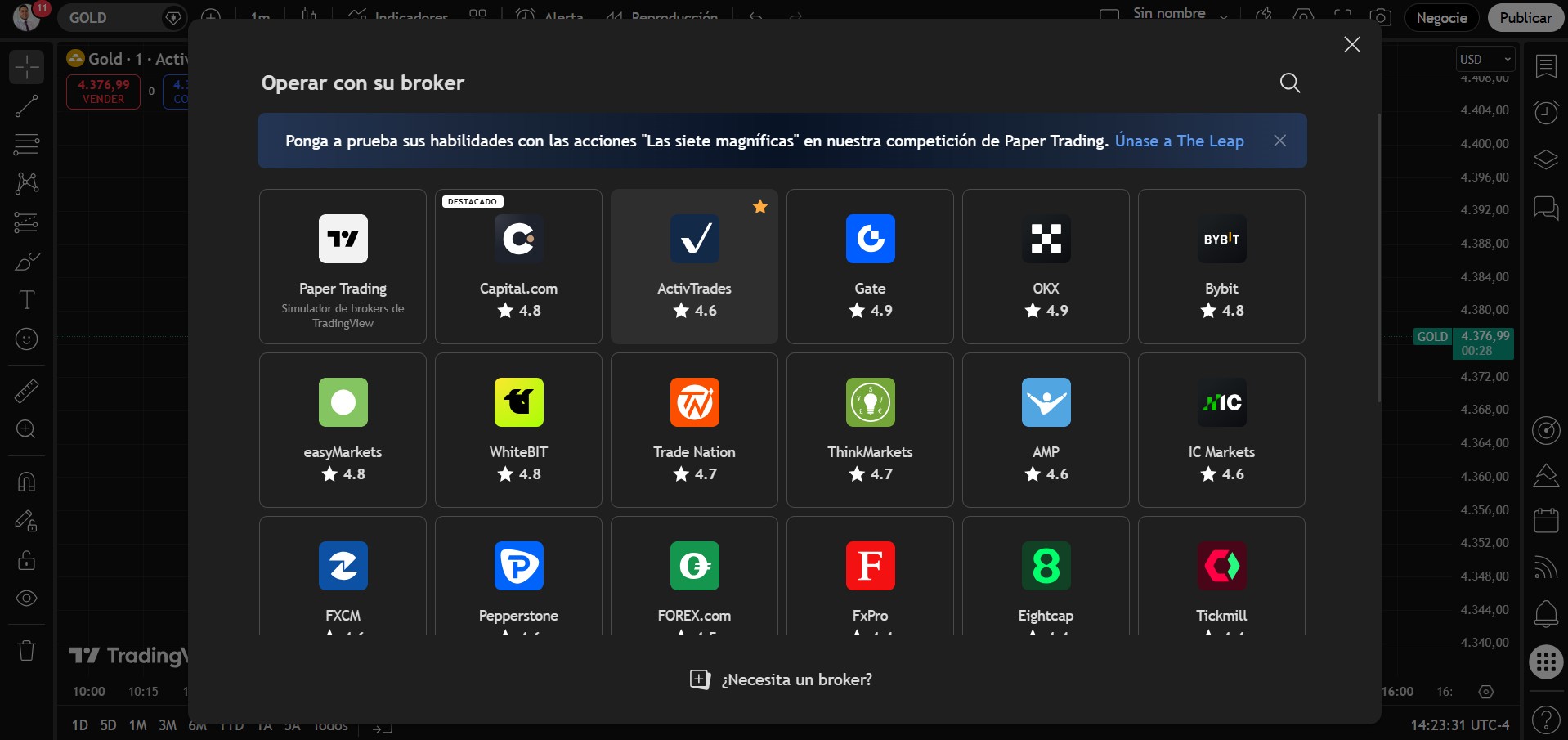Click the broker list scrollbar

[x=1379, y=258]
